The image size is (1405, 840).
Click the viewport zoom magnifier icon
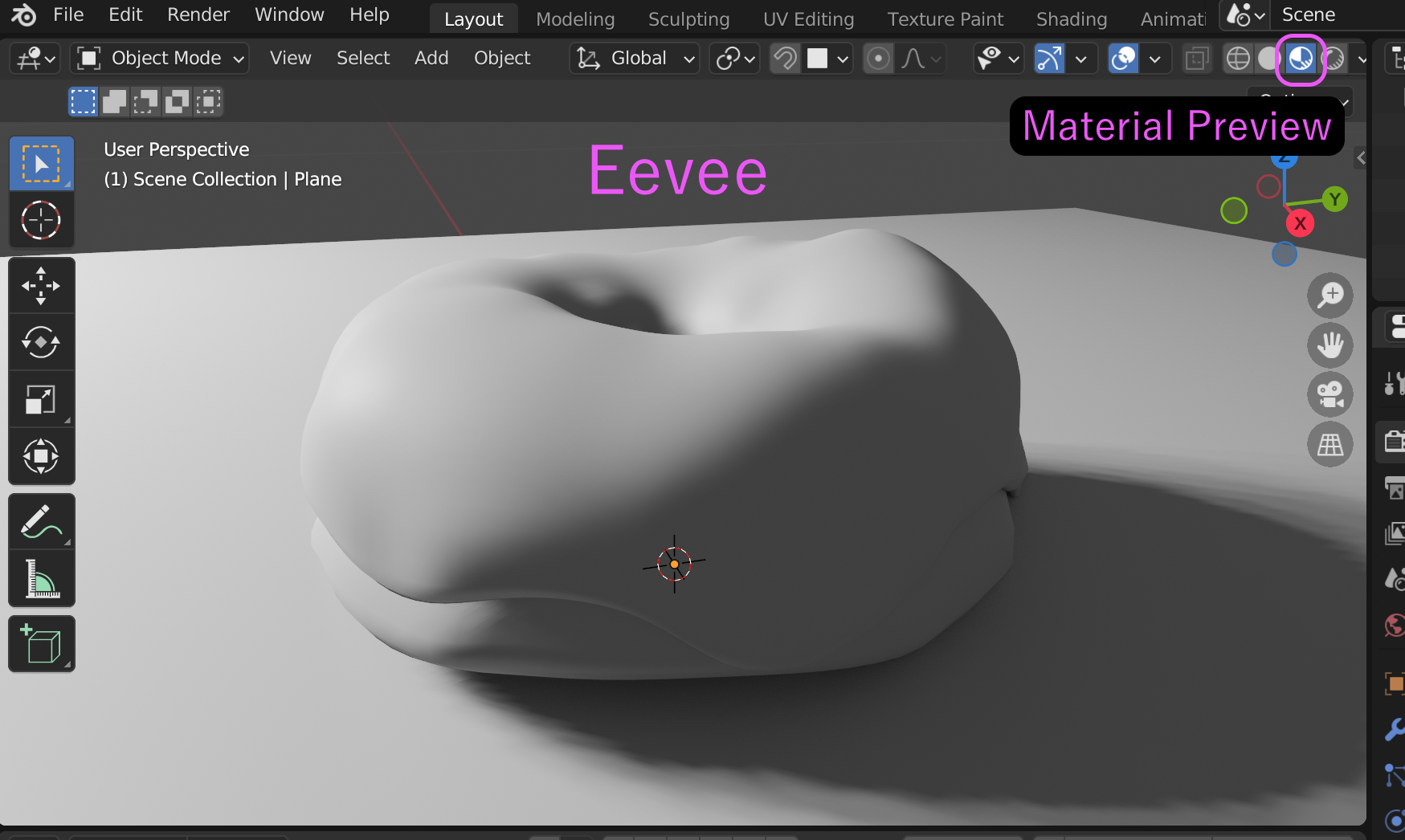1330,296
